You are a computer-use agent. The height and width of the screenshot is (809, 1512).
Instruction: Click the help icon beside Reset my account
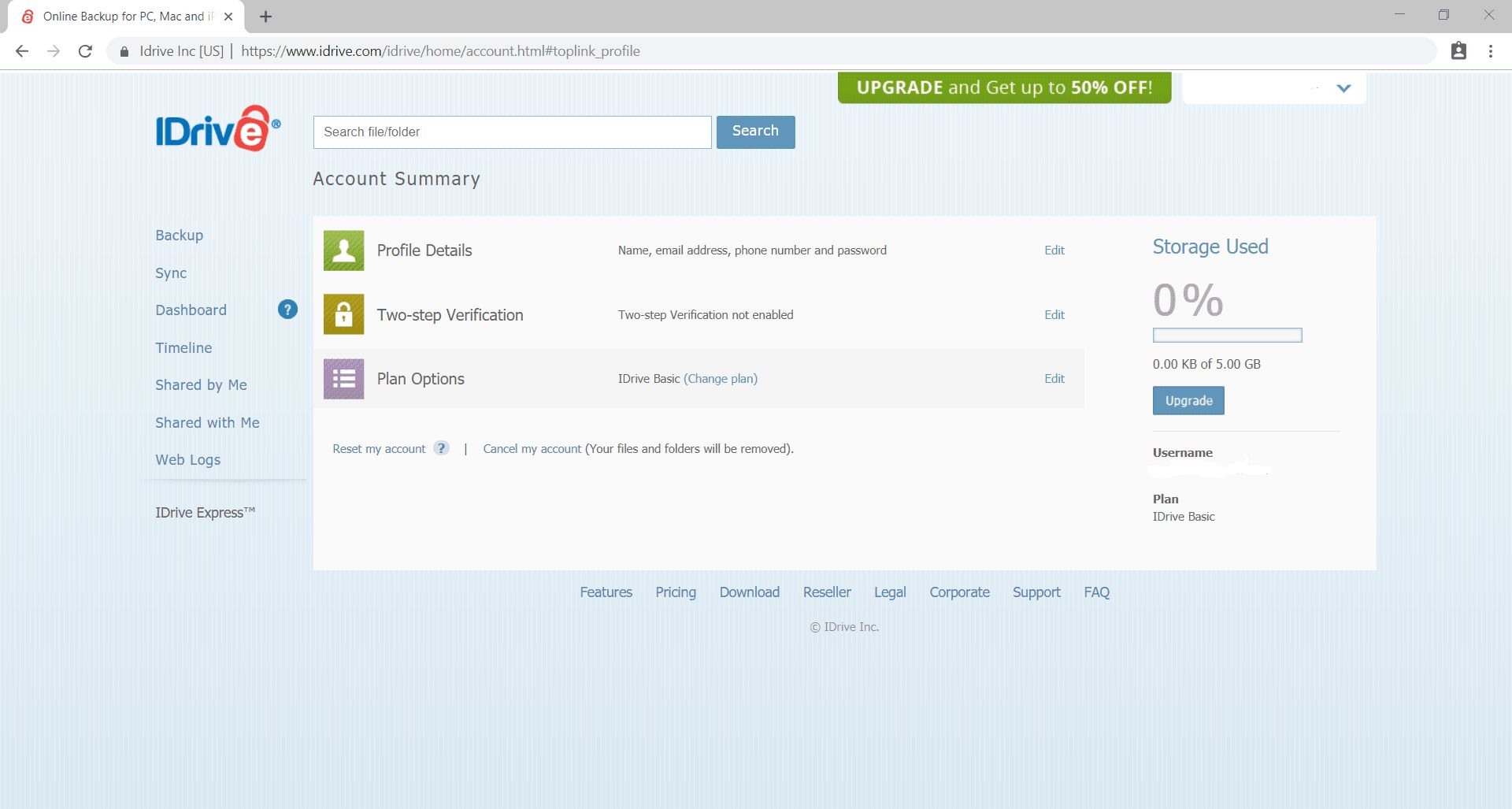coord(442,448)
